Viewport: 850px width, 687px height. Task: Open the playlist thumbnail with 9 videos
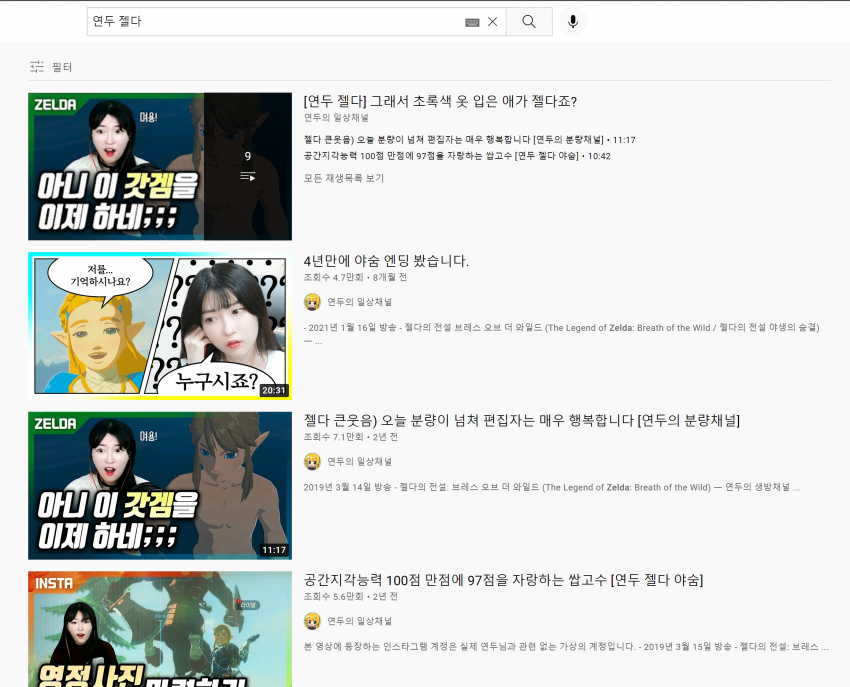point(160,166)
